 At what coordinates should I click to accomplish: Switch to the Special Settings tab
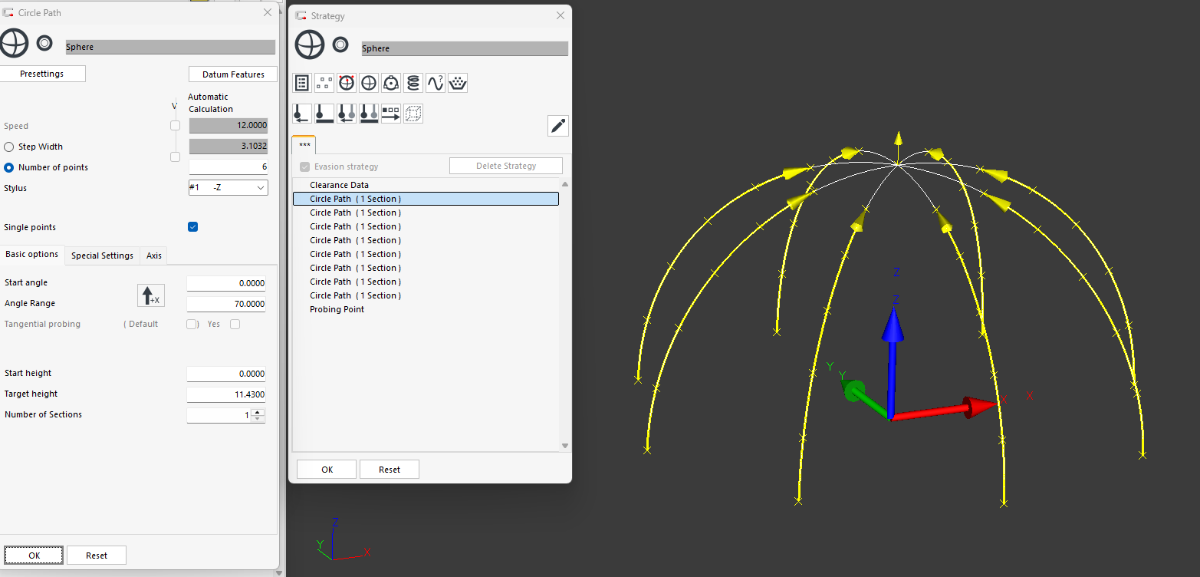102,255
